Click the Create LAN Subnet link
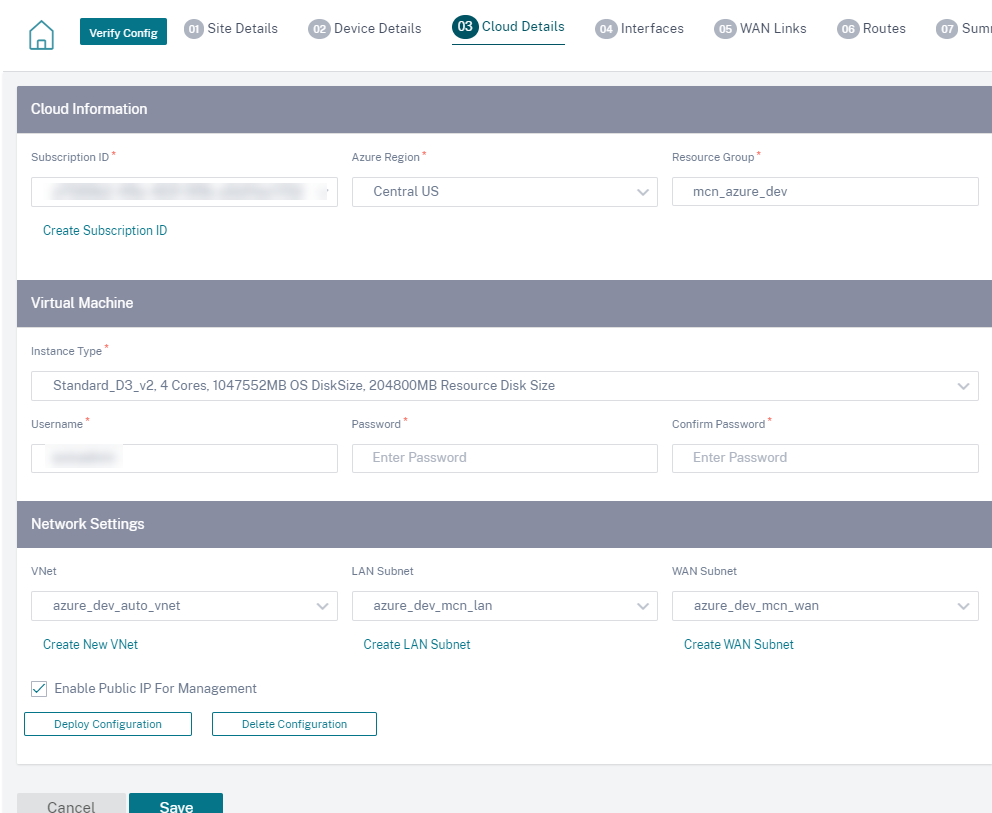This screenshot has width=992, height=813. pos(417,645)
